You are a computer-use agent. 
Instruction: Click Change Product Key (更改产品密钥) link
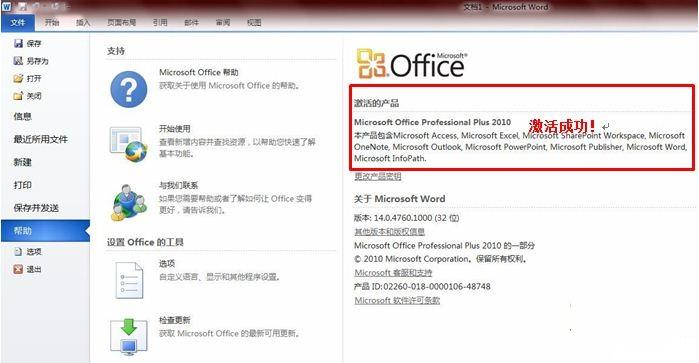point(378,177)
